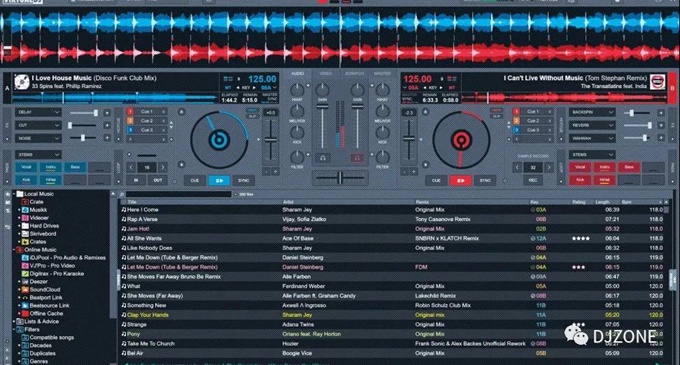Click the right deck CUE button

point(436,180)
